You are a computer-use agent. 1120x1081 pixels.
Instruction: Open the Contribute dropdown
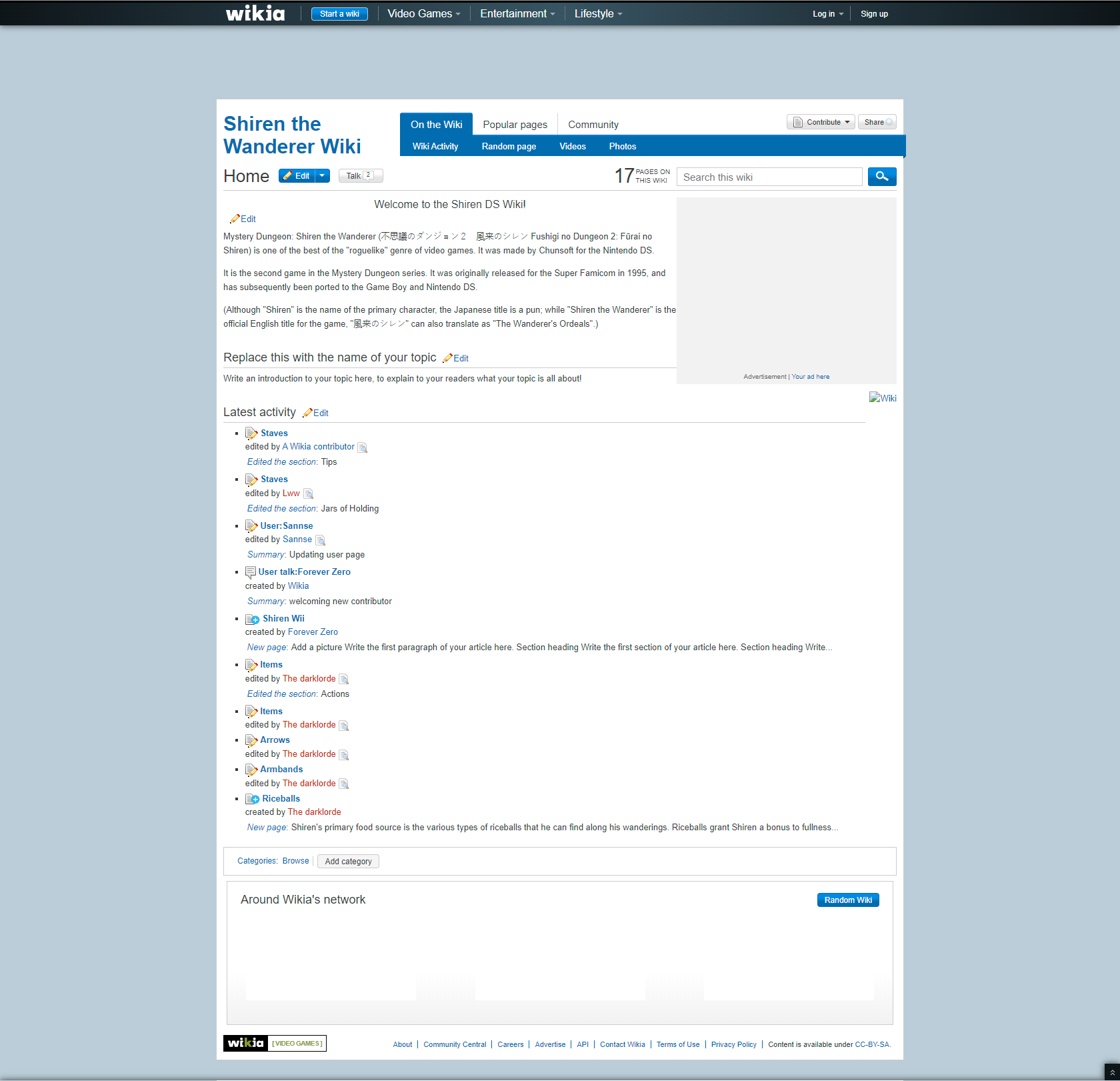click(821, 122)
